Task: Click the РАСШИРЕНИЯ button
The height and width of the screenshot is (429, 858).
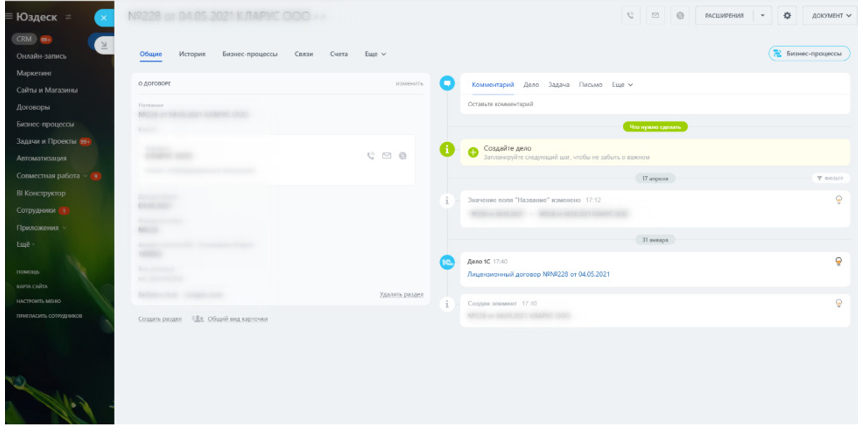Action: 724,16
